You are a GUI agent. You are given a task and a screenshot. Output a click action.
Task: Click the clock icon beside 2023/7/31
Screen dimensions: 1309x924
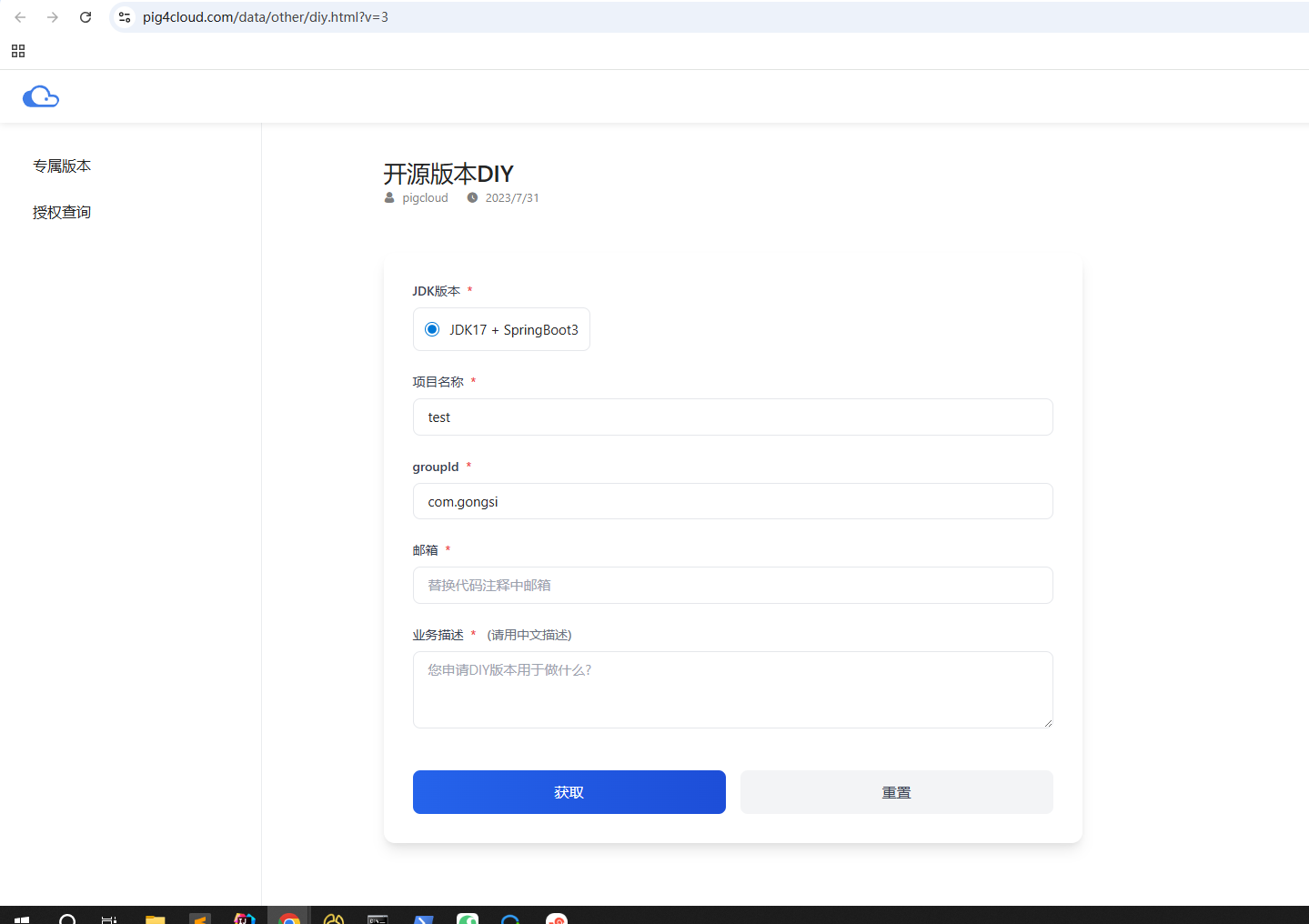tap(472, 197)
